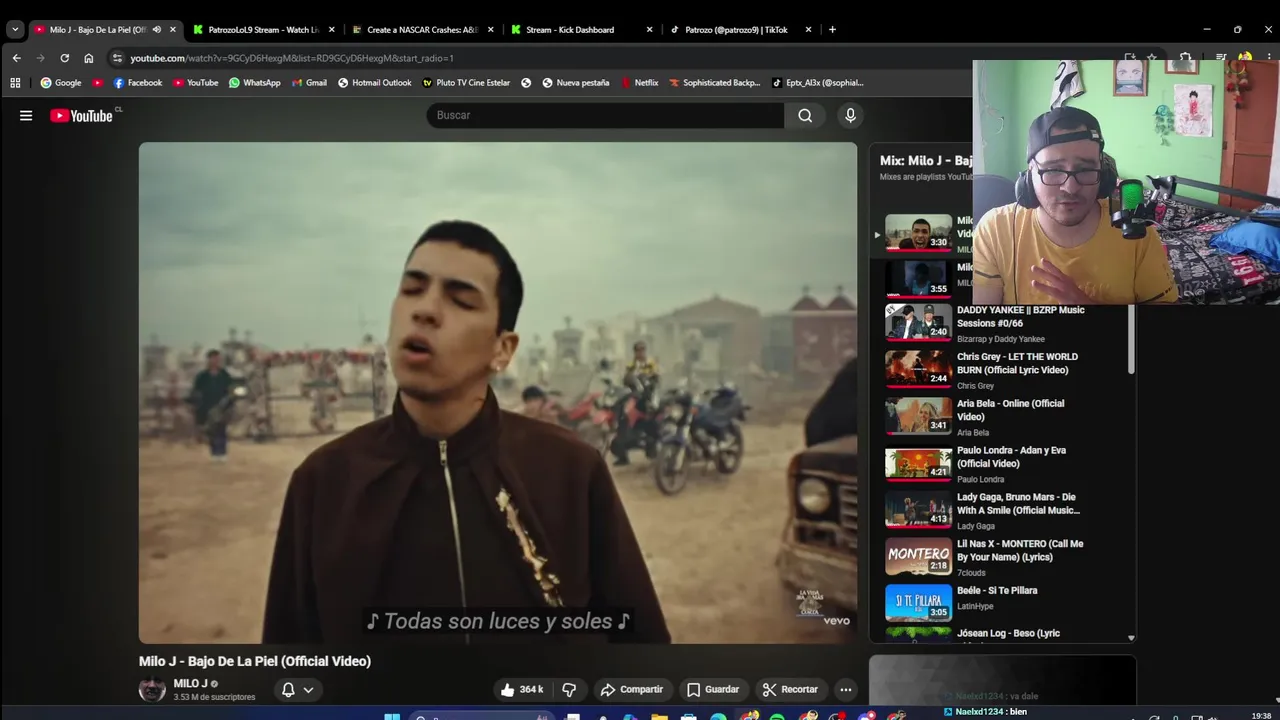Open File Explorer from the taskbar

(x=659, y=716)
